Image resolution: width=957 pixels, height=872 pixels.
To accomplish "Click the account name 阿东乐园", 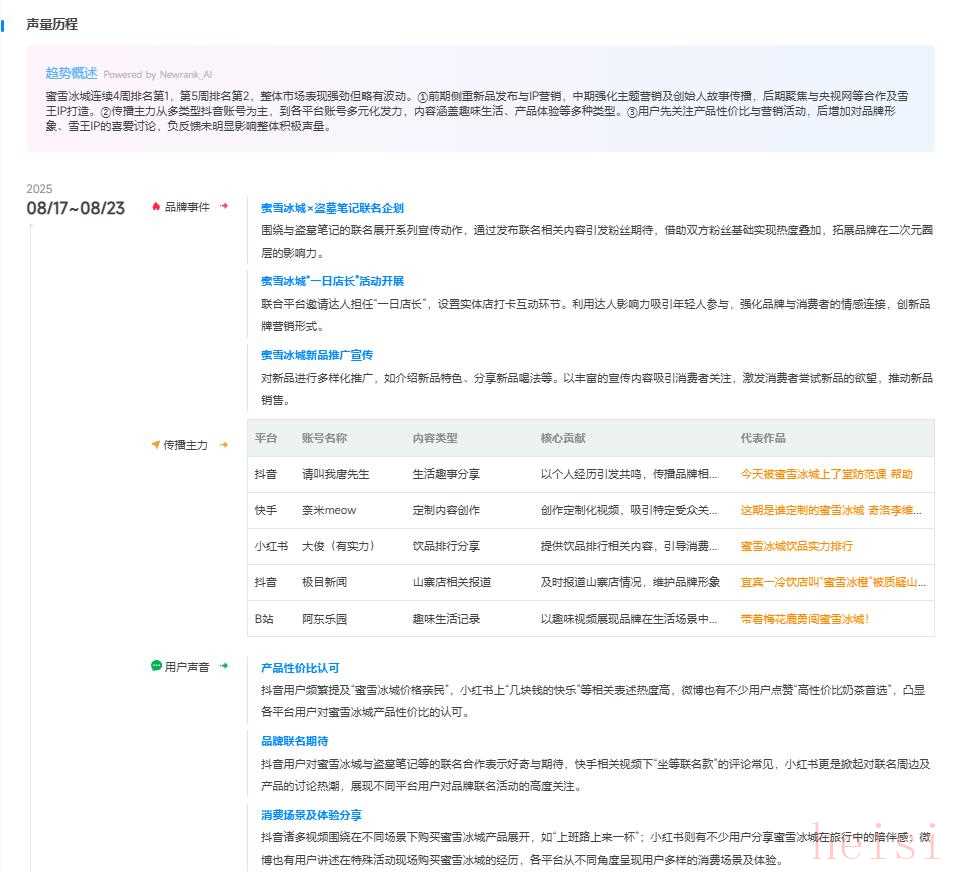I will (x=325, y=619).
